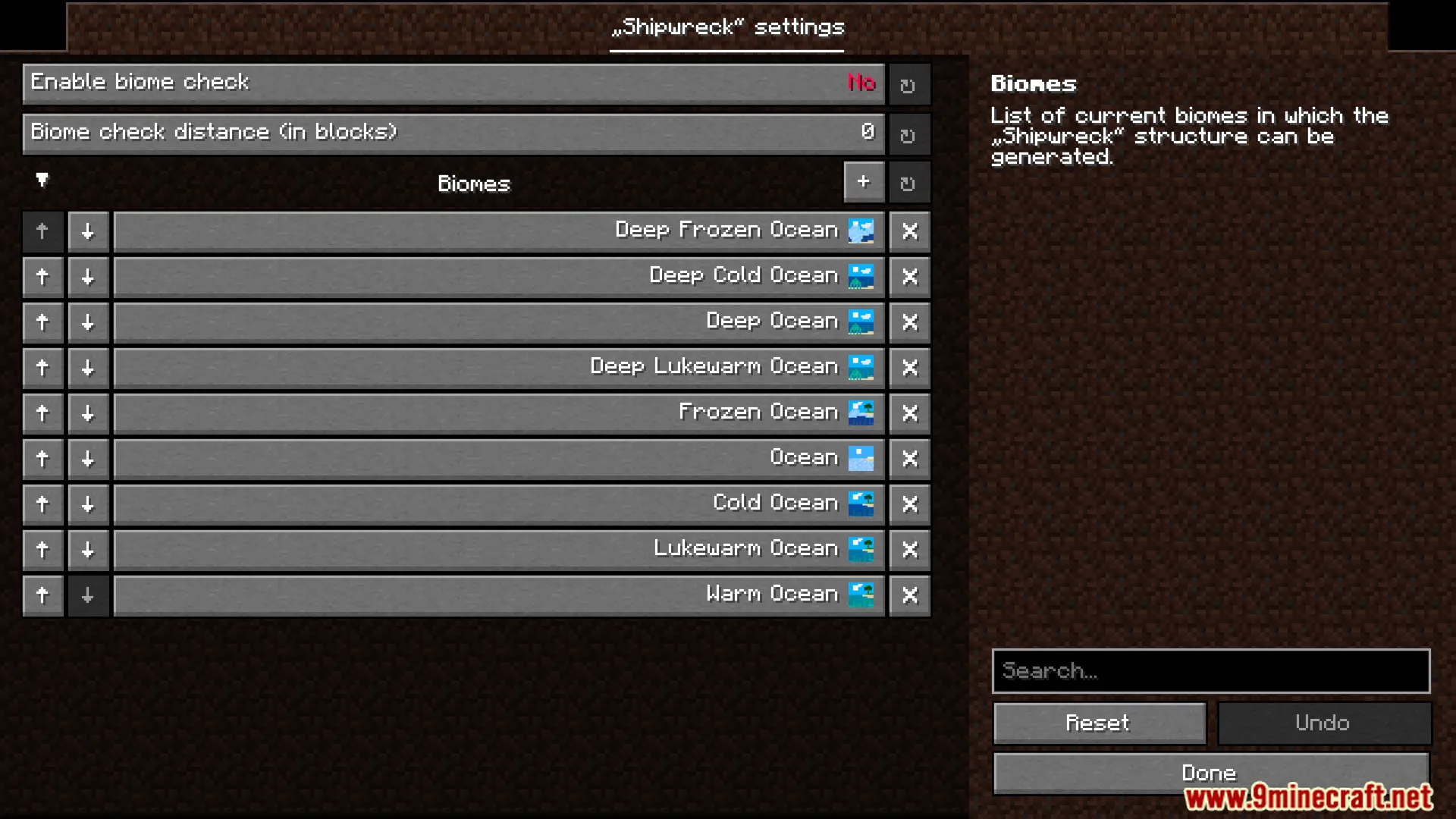Move Deep Cold Ocean entry upward

(x=42, y=275)
